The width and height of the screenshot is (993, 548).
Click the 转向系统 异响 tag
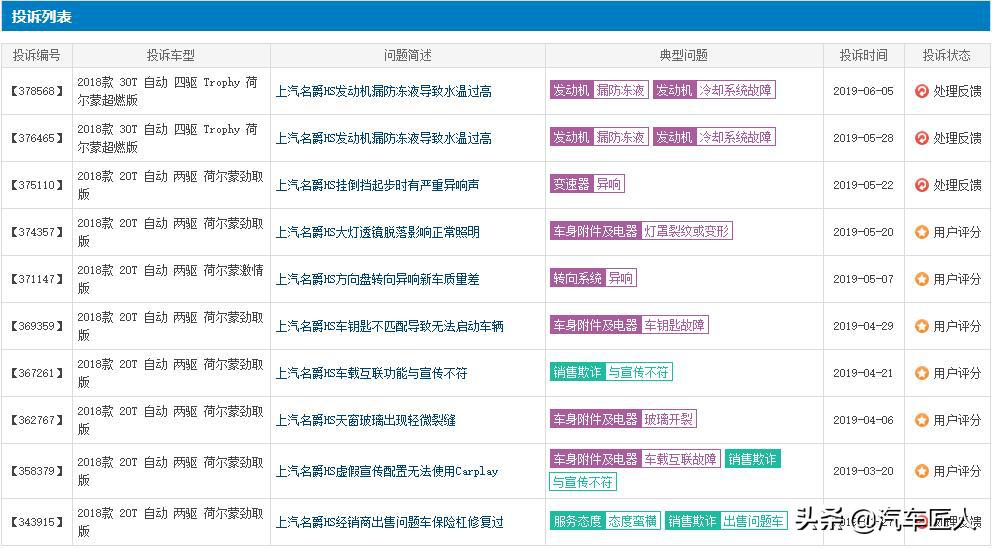tap(593, 278)
